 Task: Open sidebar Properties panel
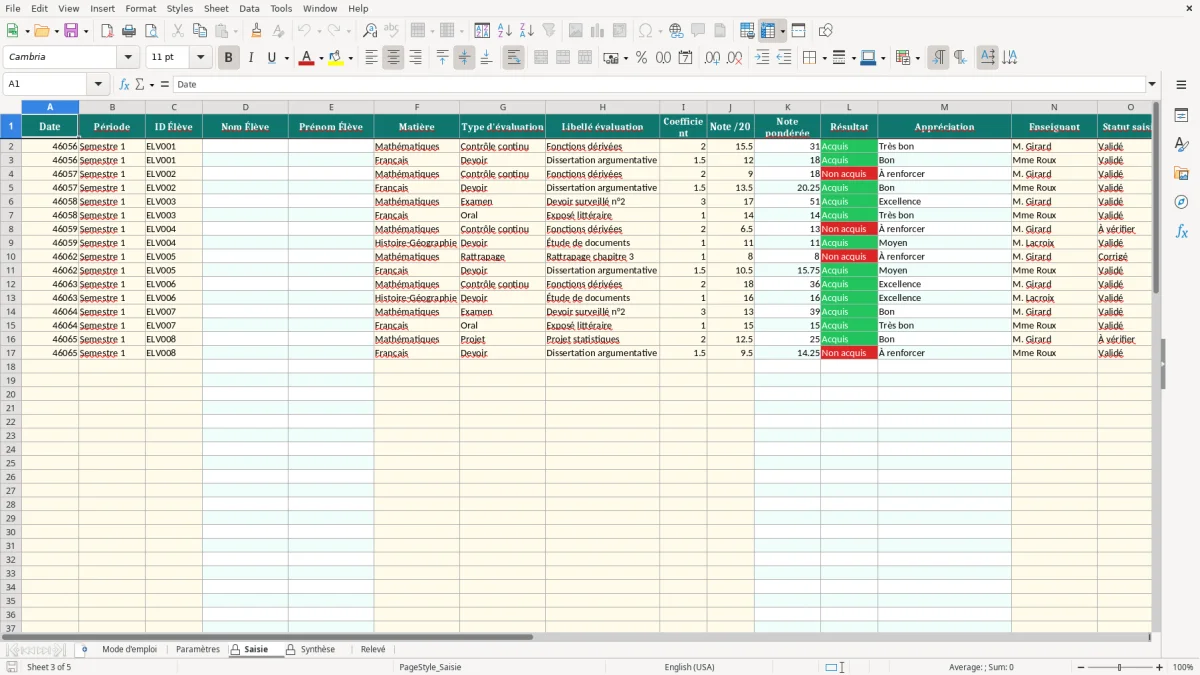(1181, 116)
